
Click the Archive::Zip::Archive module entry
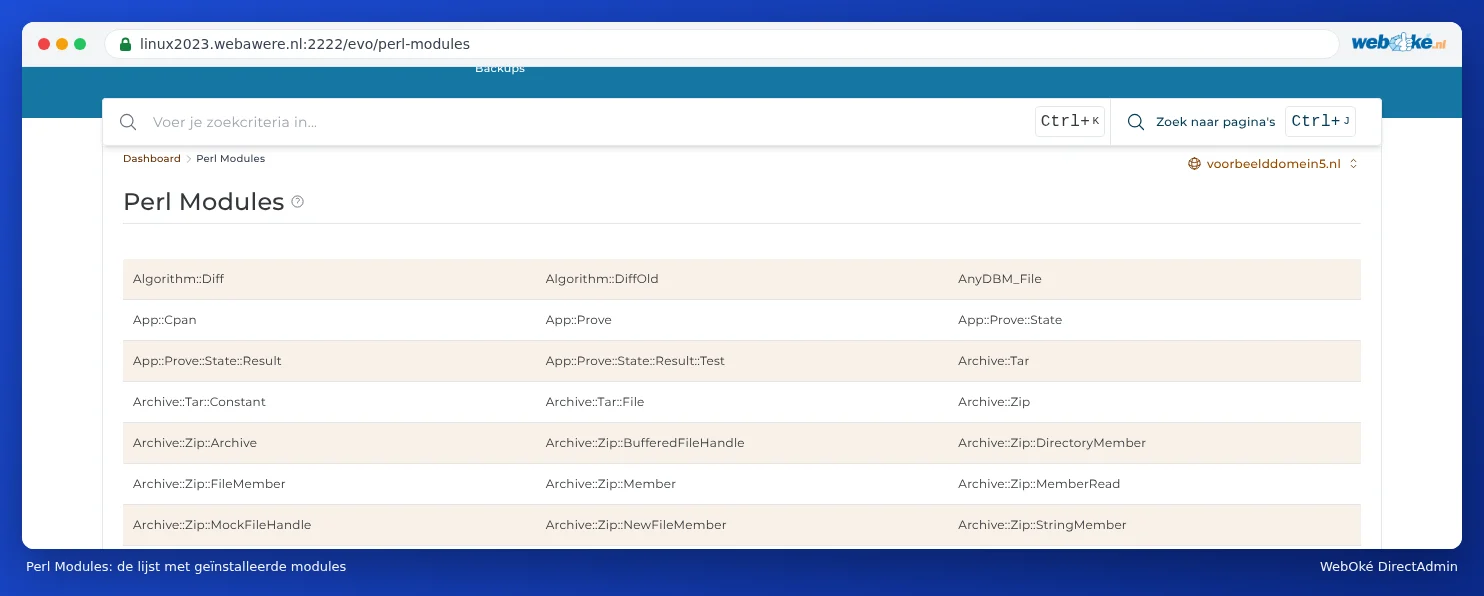pyautogui.click(x=195, y=443)
